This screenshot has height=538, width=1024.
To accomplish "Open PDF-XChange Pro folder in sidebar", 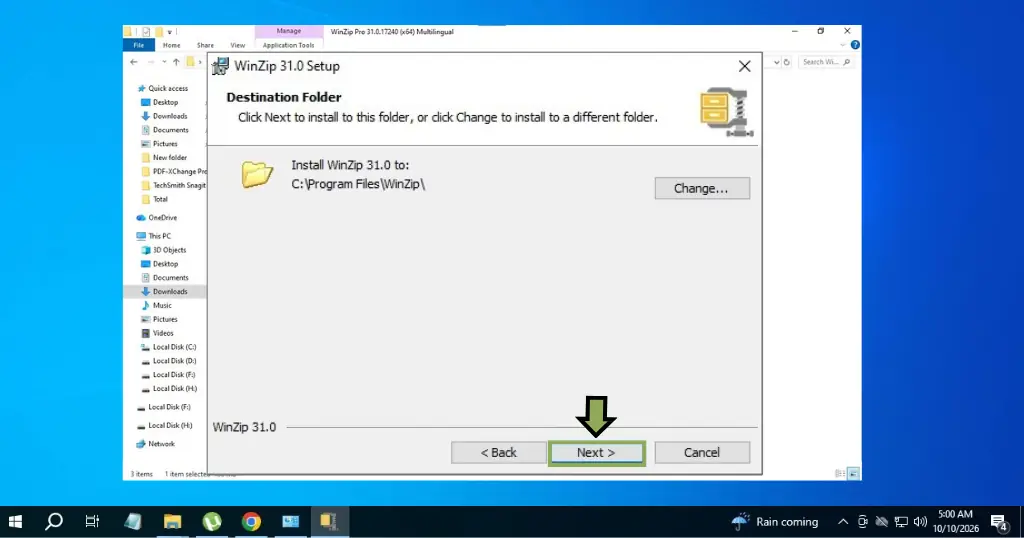I will 174,171.
